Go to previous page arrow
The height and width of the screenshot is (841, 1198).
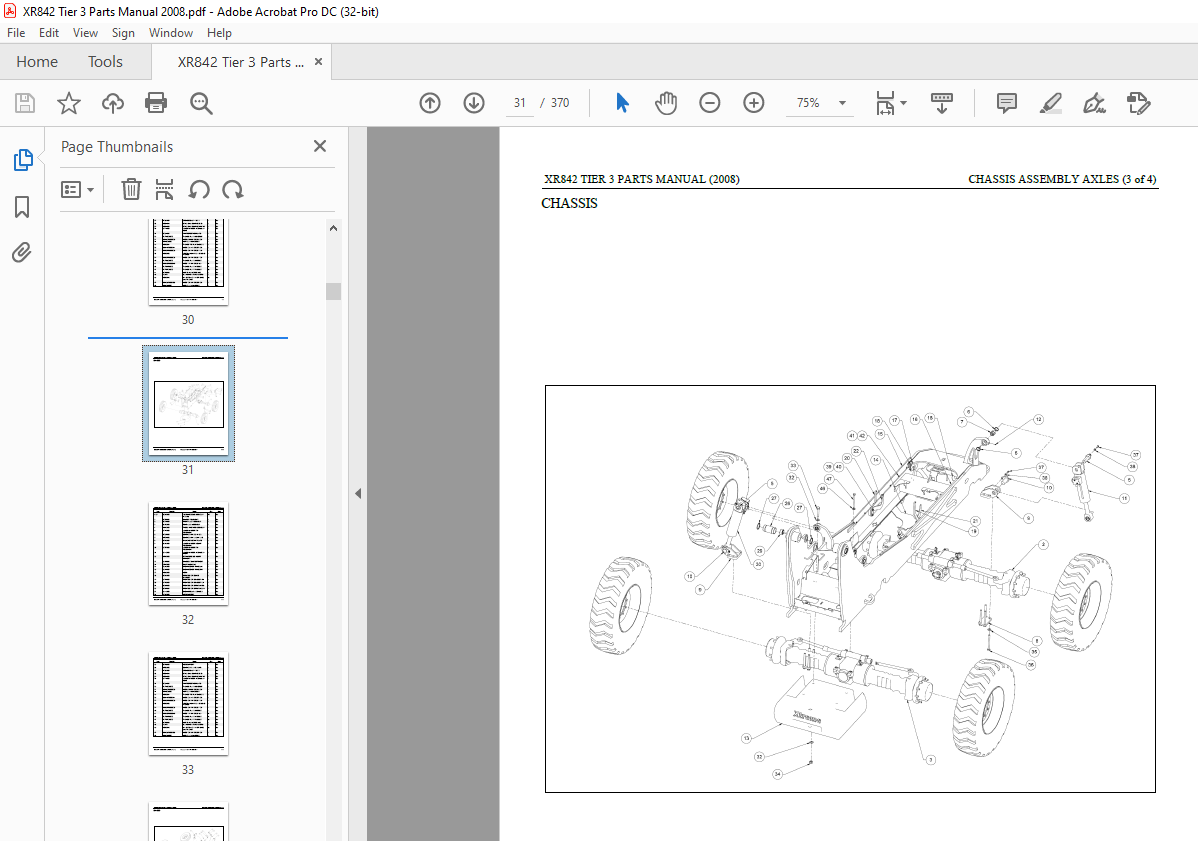pyautogui.click(x=430, y=103)
